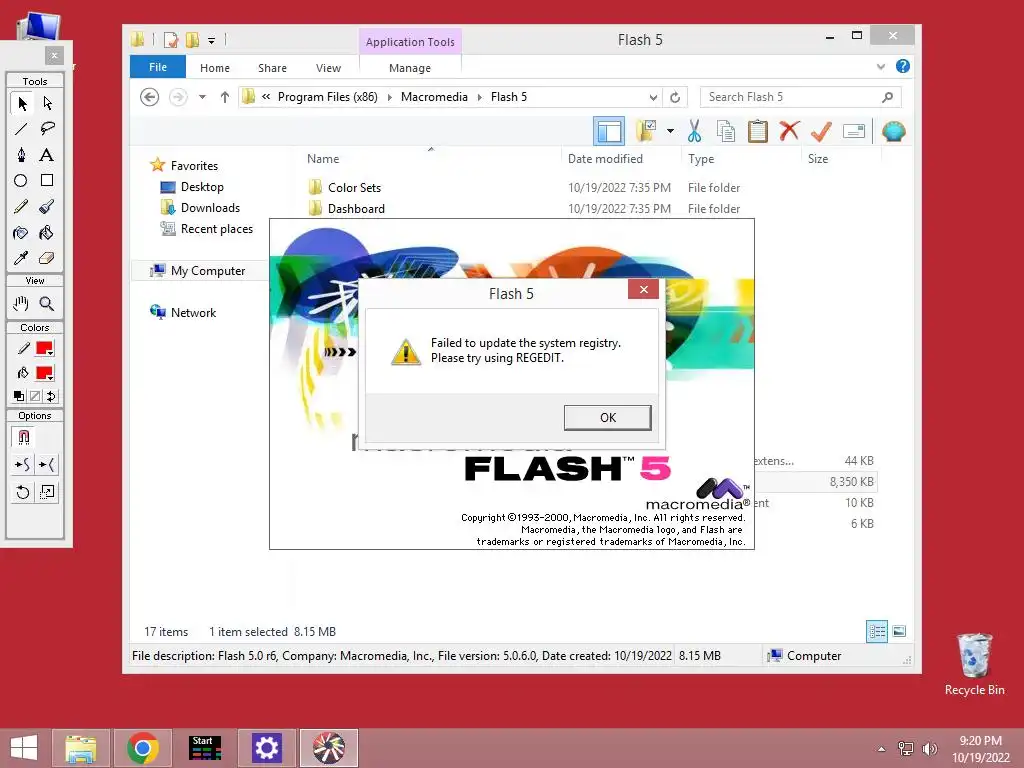Select the Rectangle tool
This screenshot has width=1024, height=768.
pyautogui.click(x=47, y=180)
